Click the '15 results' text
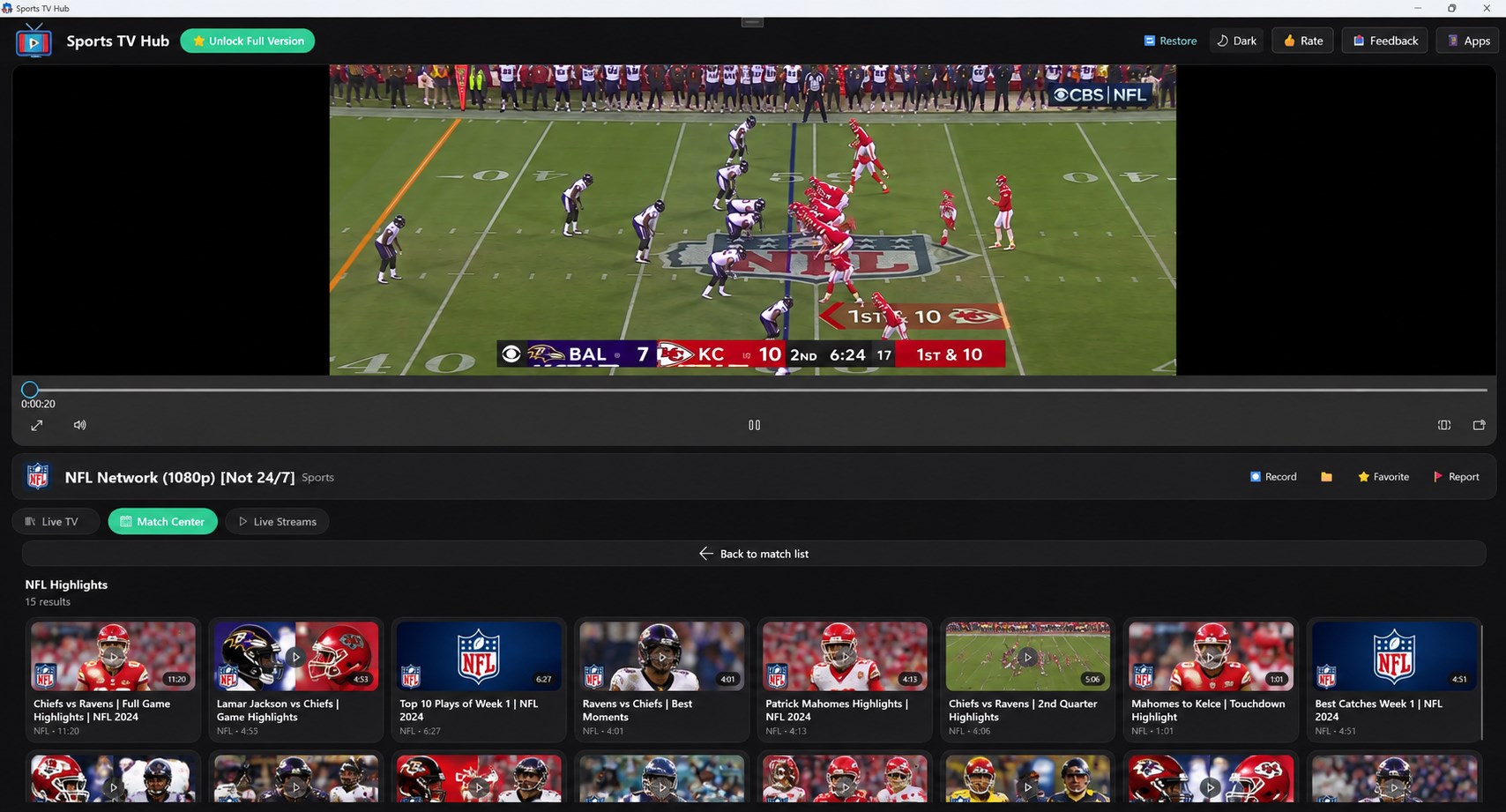The height and width of the screenshot is (812, 1506). point(48,601)
